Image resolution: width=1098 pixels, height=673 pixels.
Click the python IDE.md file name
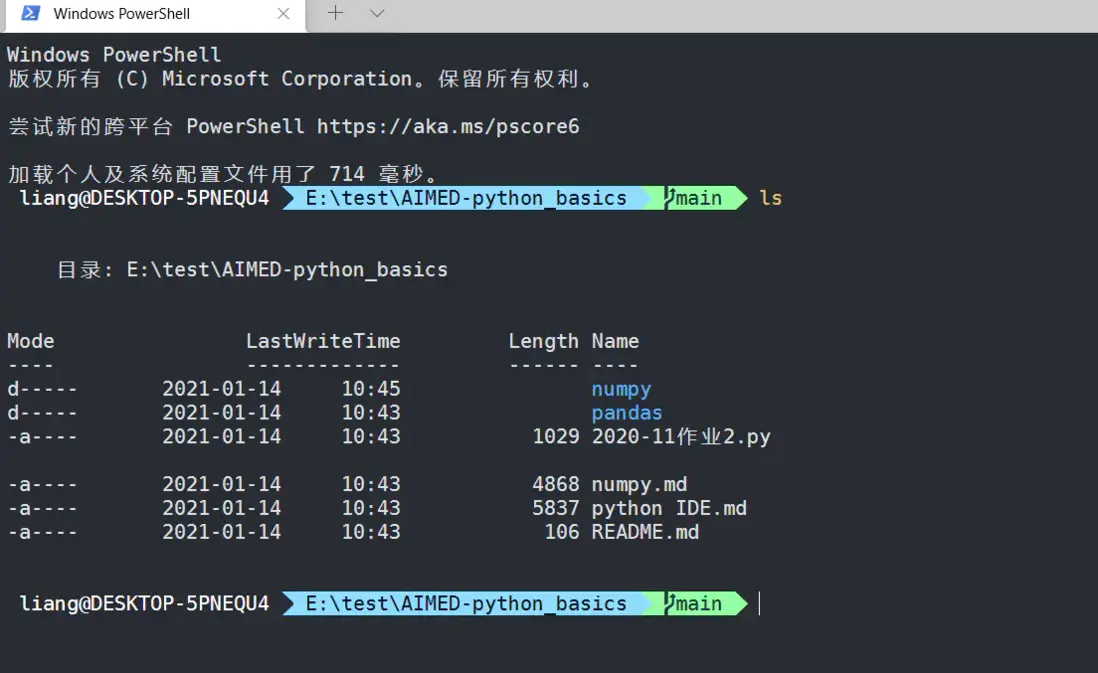tap(669, 508)
